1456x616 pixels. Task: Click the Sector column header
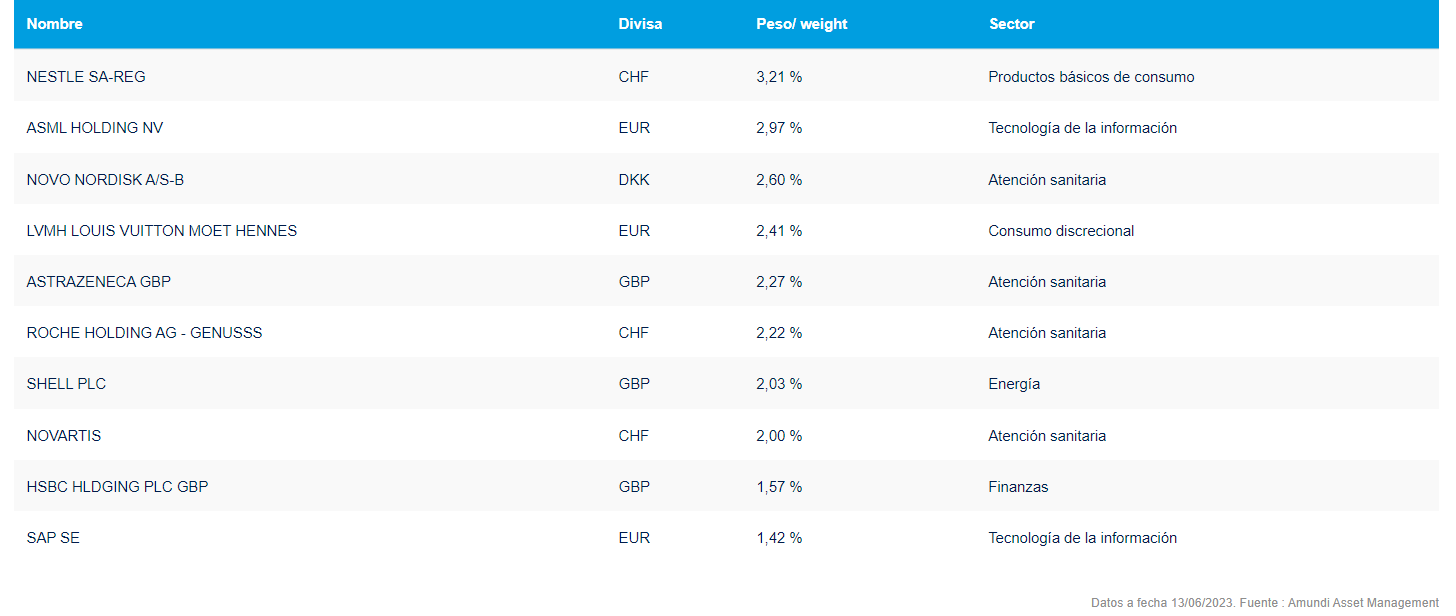pyautogui.click(x=1011, y=24)
